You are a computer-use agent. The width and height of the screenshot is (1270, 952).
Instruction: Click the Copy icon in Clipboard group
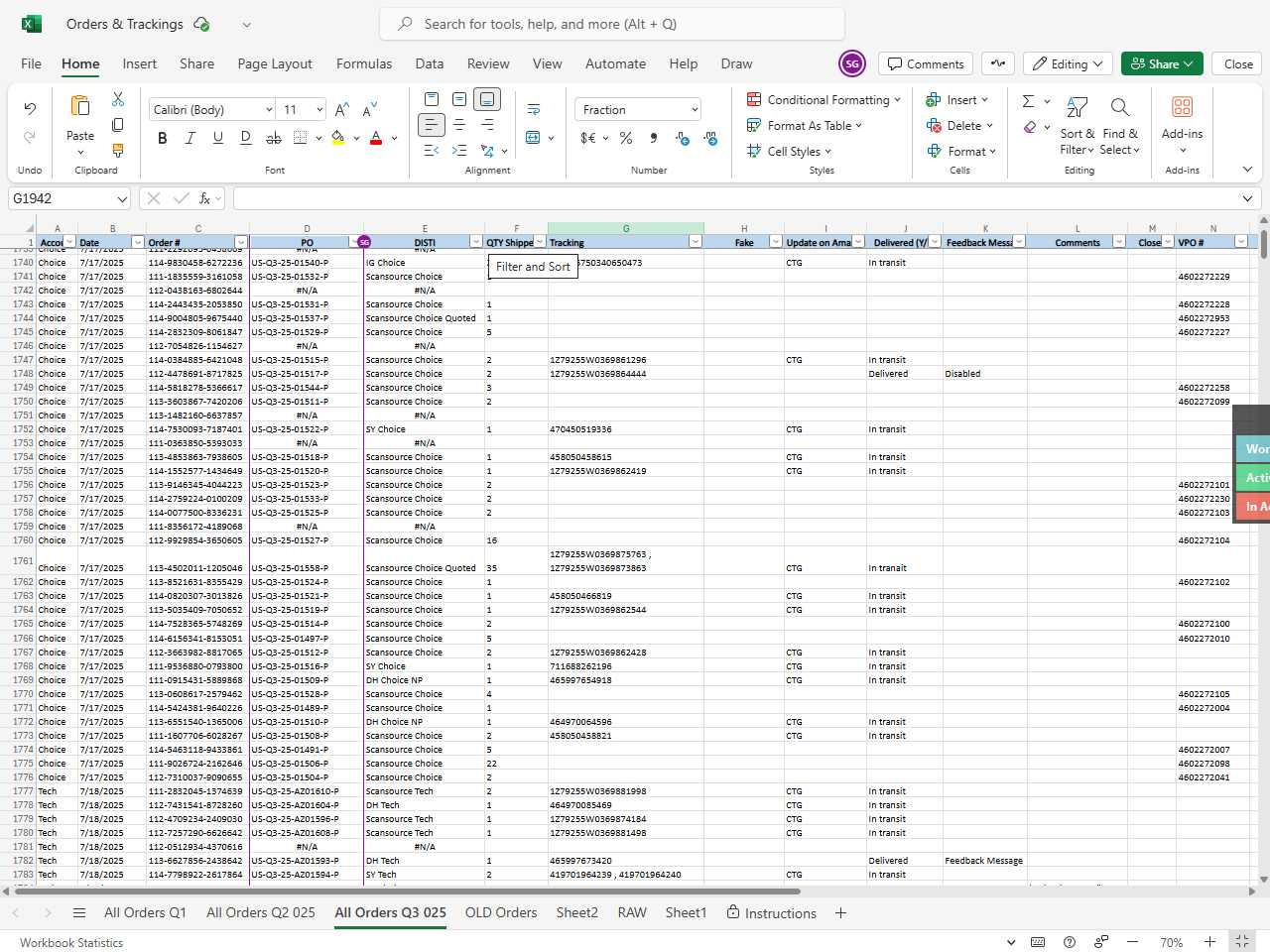tap(118, 125)
